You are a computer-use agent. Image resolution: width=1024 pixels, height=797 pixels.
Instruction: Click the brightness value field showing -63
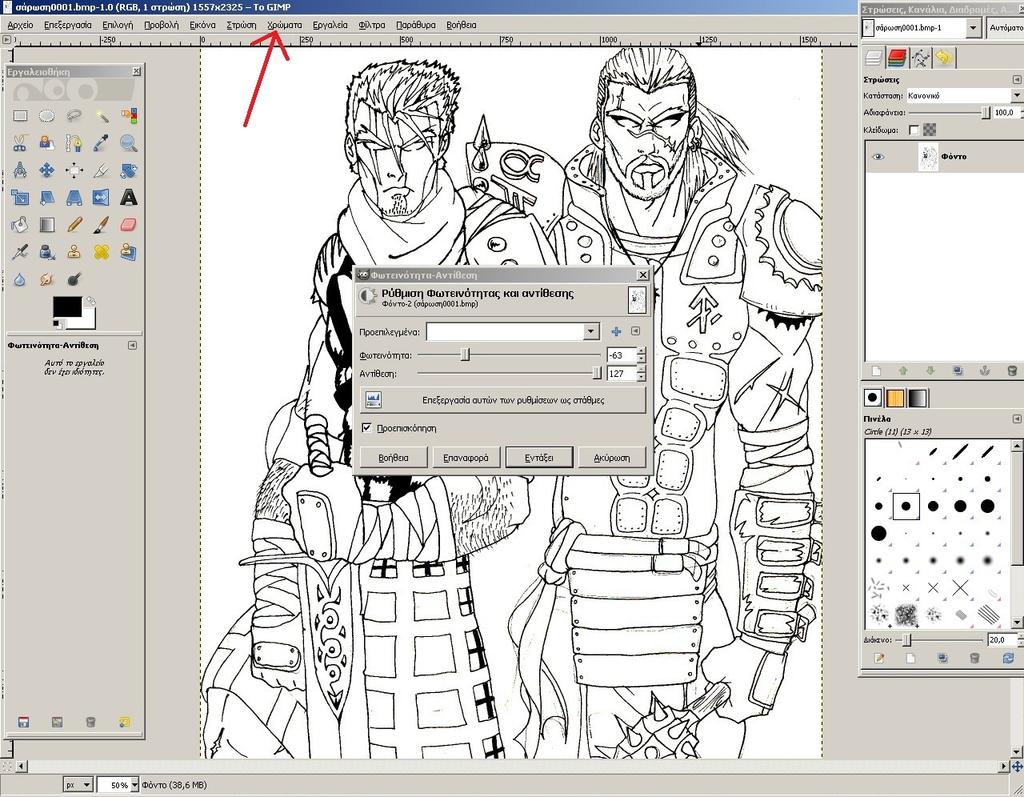click(x=621, y=355)
